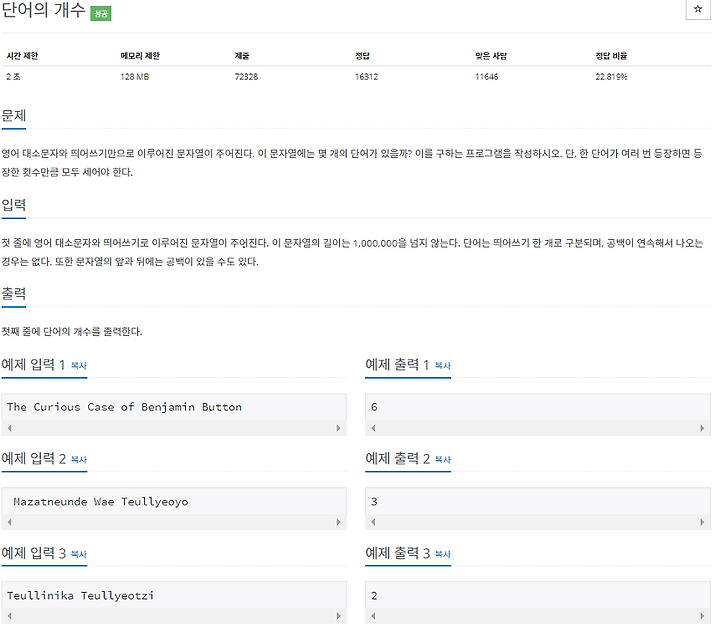Click the output description '첫째 줄에 단어의 개수를 출력한다.'
Screen dimensions: 720x632
[x=72, y=332]
